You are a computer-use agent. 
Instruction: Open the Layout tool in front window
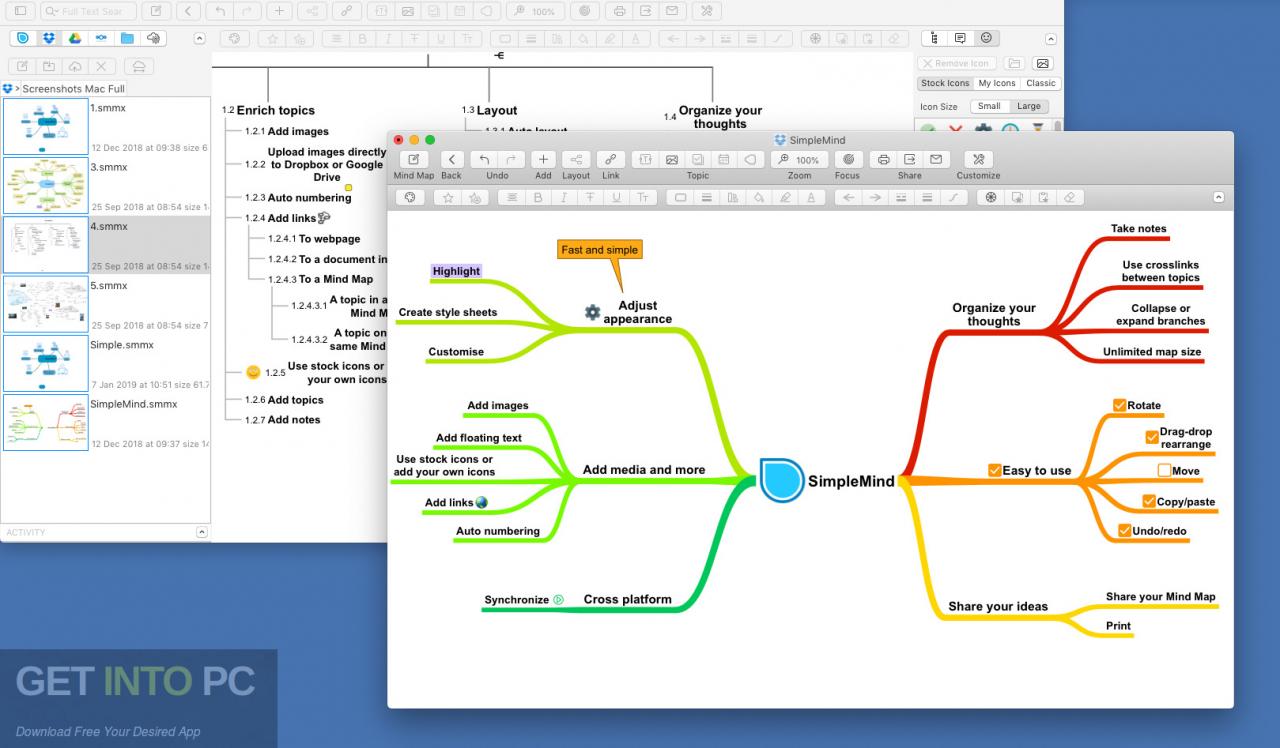pos(576,159)
